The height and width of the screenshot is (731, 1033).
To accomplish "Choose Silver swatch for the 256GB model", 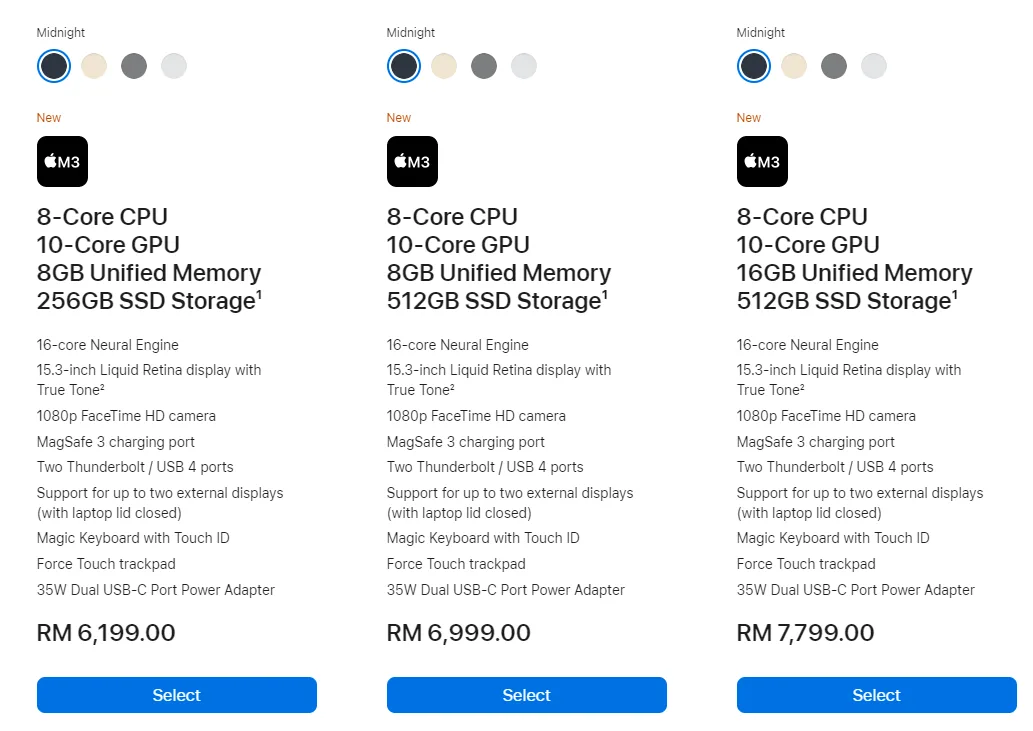I will 174,66.
